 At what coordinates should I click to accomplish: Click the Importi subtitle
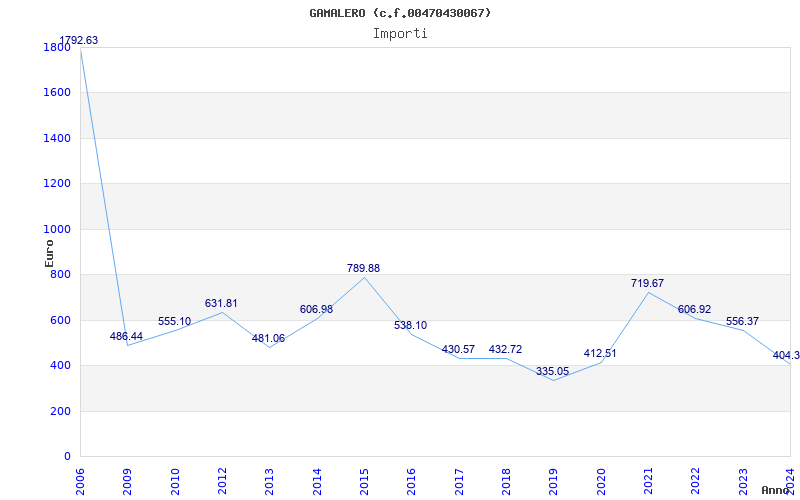pos(400,34)
